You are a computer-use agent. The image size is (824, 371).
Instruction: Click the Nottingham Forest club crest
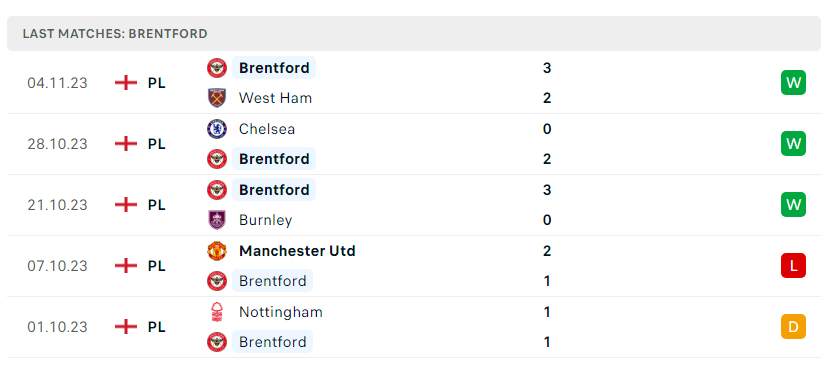pyautogui.click(x=217, y=312)
